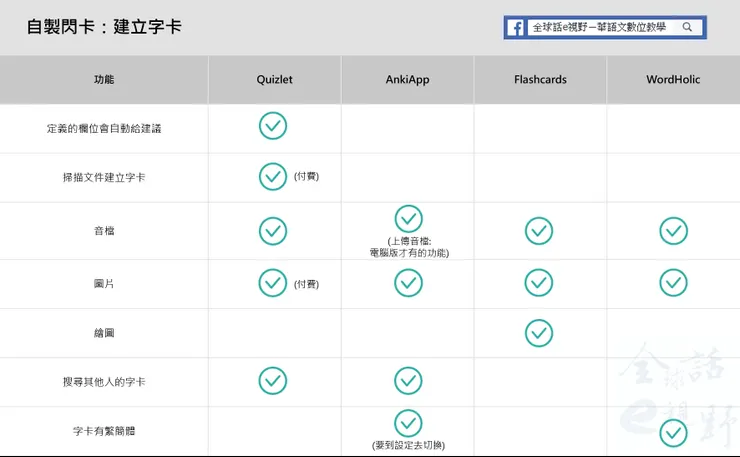The width and height of the screenshot is (740, 457).
Task: Click the 圖片 row label
Action: point(104,284)
